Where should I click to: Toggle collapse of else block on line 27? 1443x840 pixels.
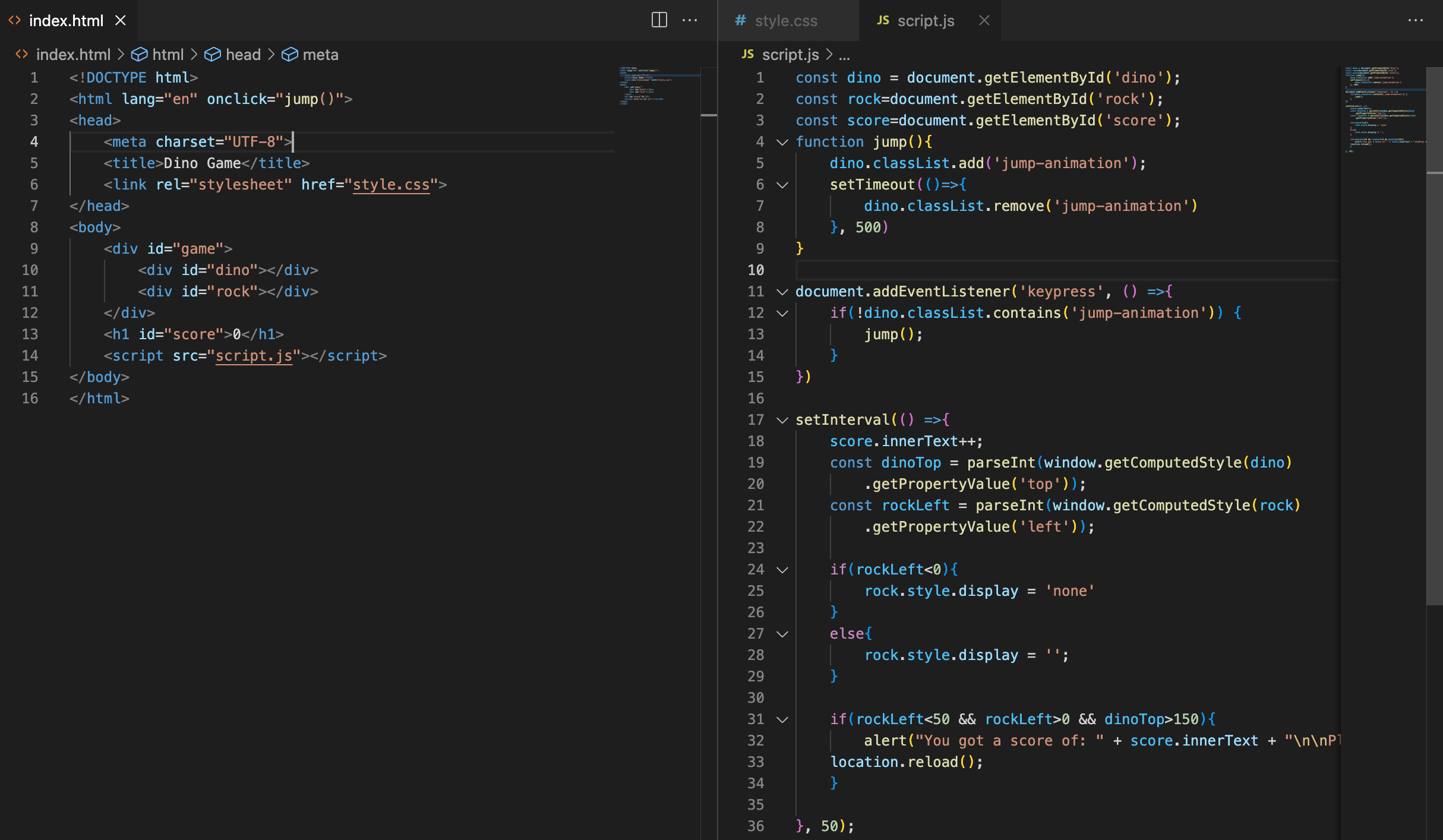coord(782,633)
